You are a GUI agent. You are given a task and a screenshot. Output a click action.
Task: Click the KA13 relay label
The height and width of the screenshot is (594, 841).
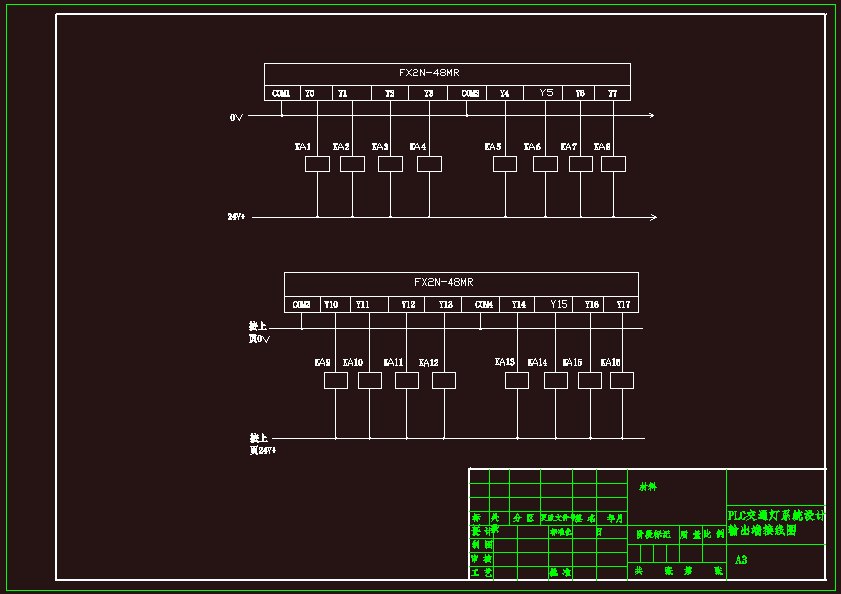[505, 362]
